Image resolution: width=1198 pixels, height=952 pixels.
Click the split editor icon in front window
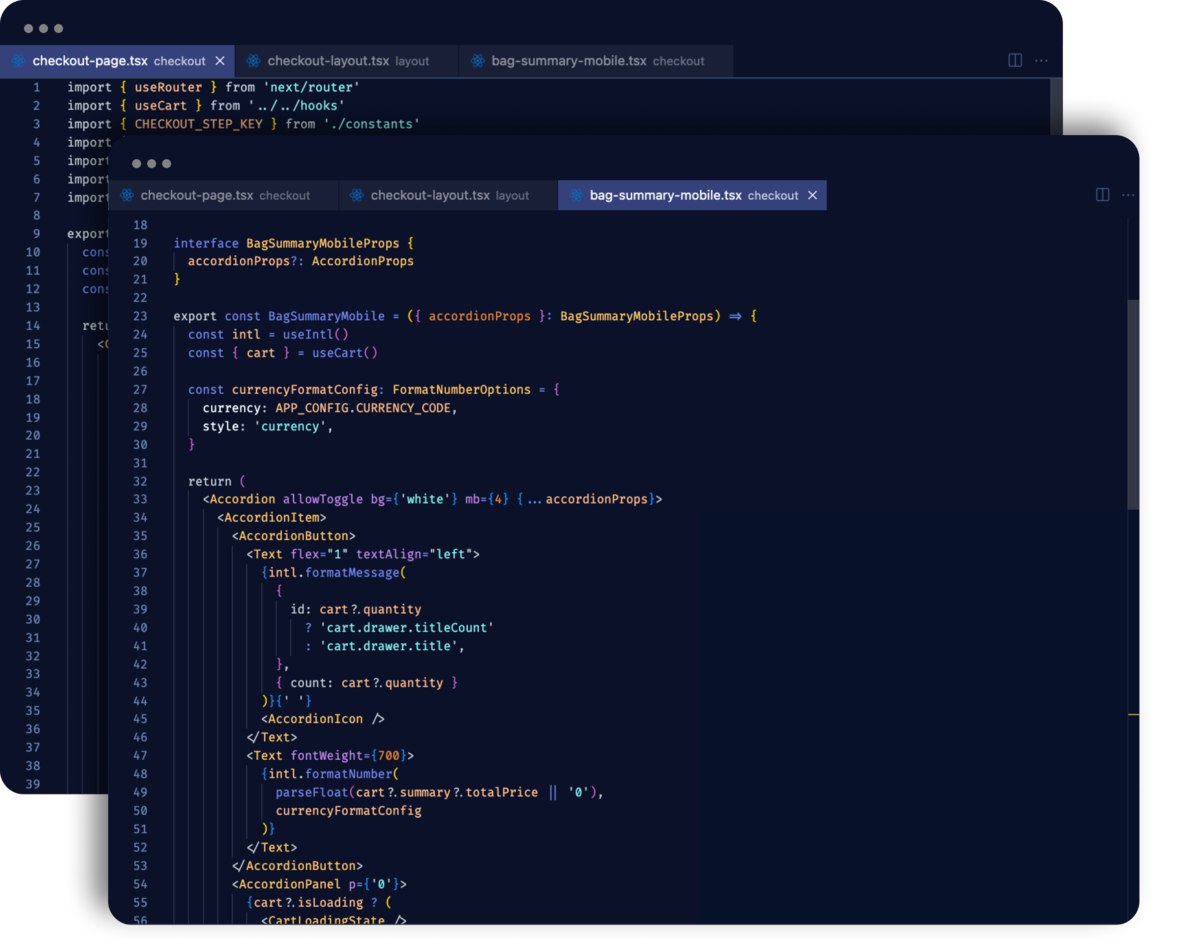coord(1101,194)
